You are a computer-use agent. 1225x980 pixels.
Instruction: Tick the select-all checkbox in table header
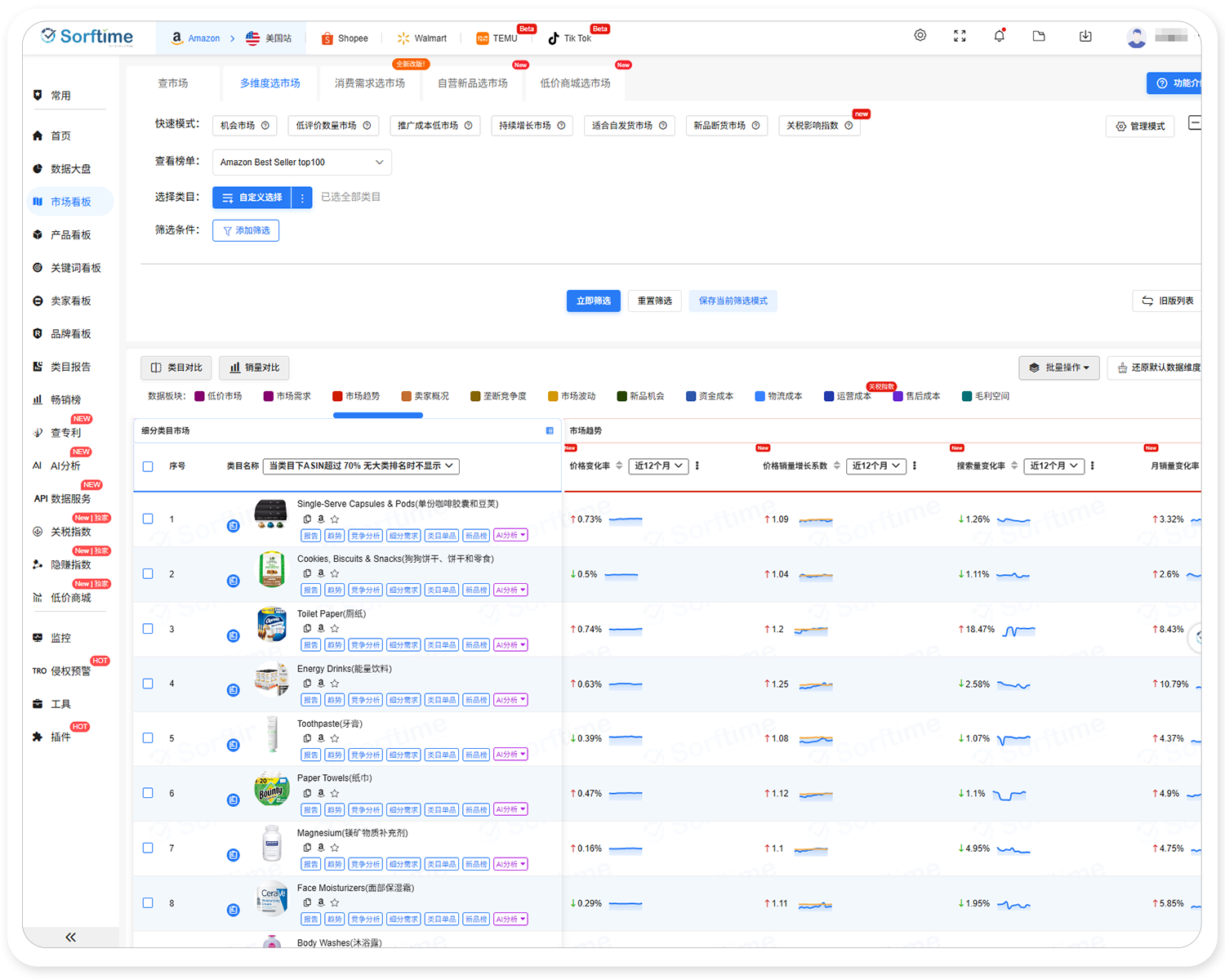coord(148,466)
